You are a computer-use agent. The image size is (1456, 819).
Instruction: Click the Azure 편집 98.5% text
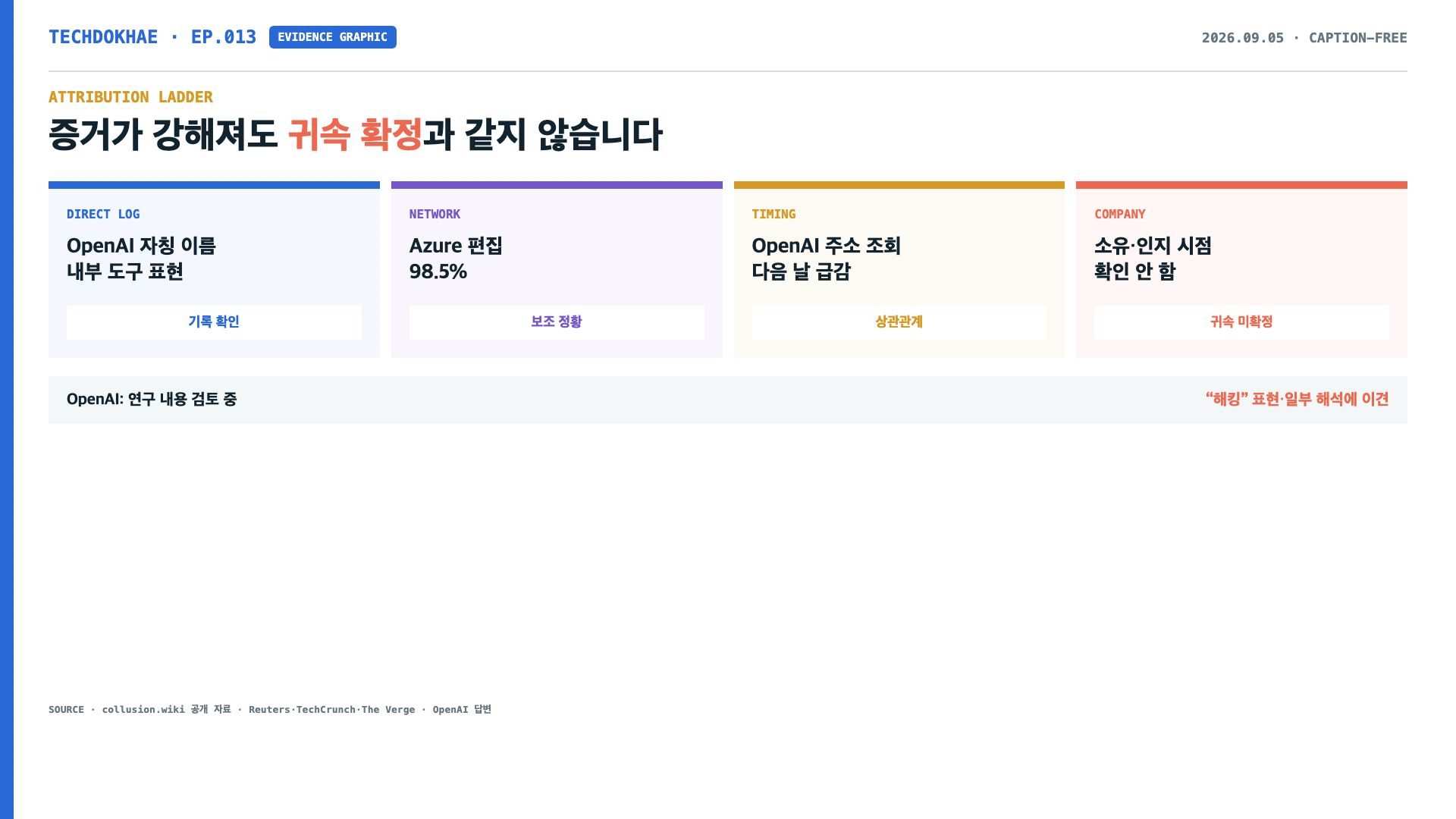pyautogui.click(x=456, y=259)
